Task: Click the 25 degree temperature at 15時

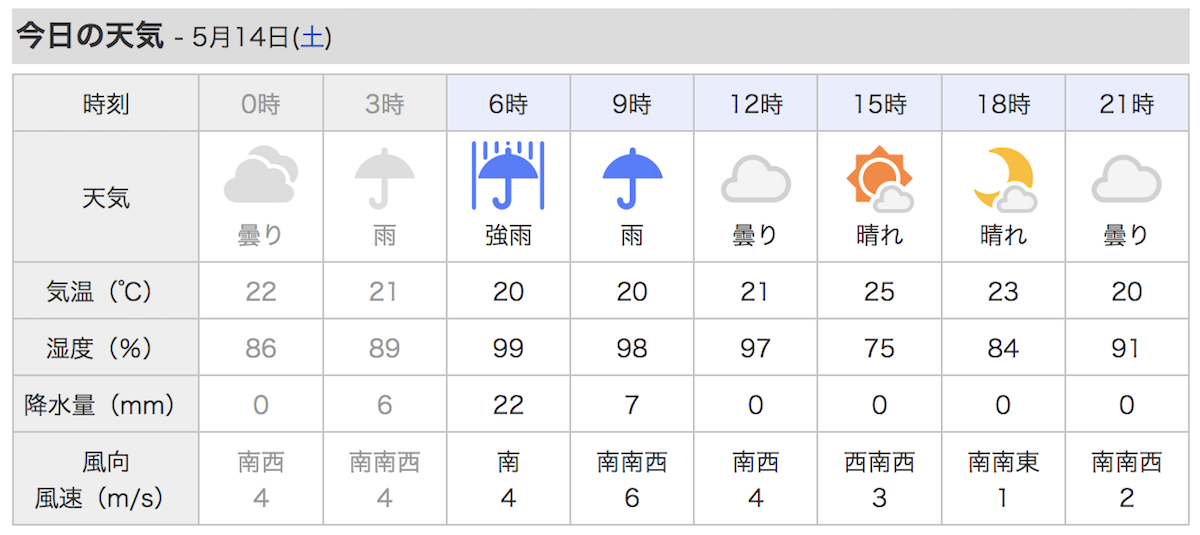Action: pos(879,291)
